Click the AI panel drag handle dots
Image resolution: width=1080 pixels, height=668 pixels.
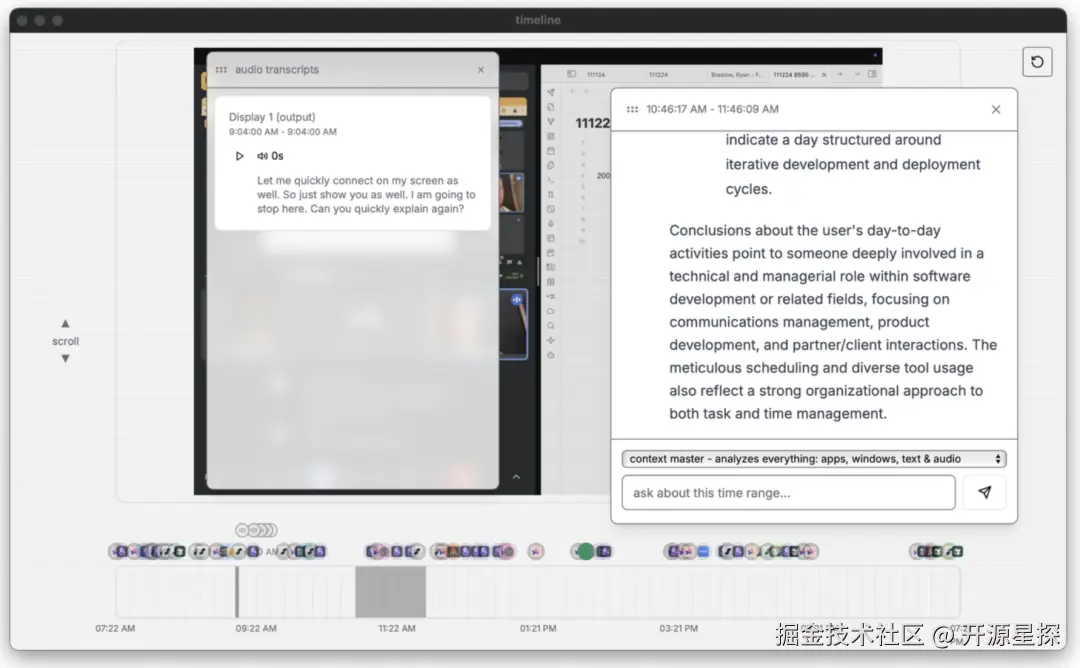coord(632,109)
